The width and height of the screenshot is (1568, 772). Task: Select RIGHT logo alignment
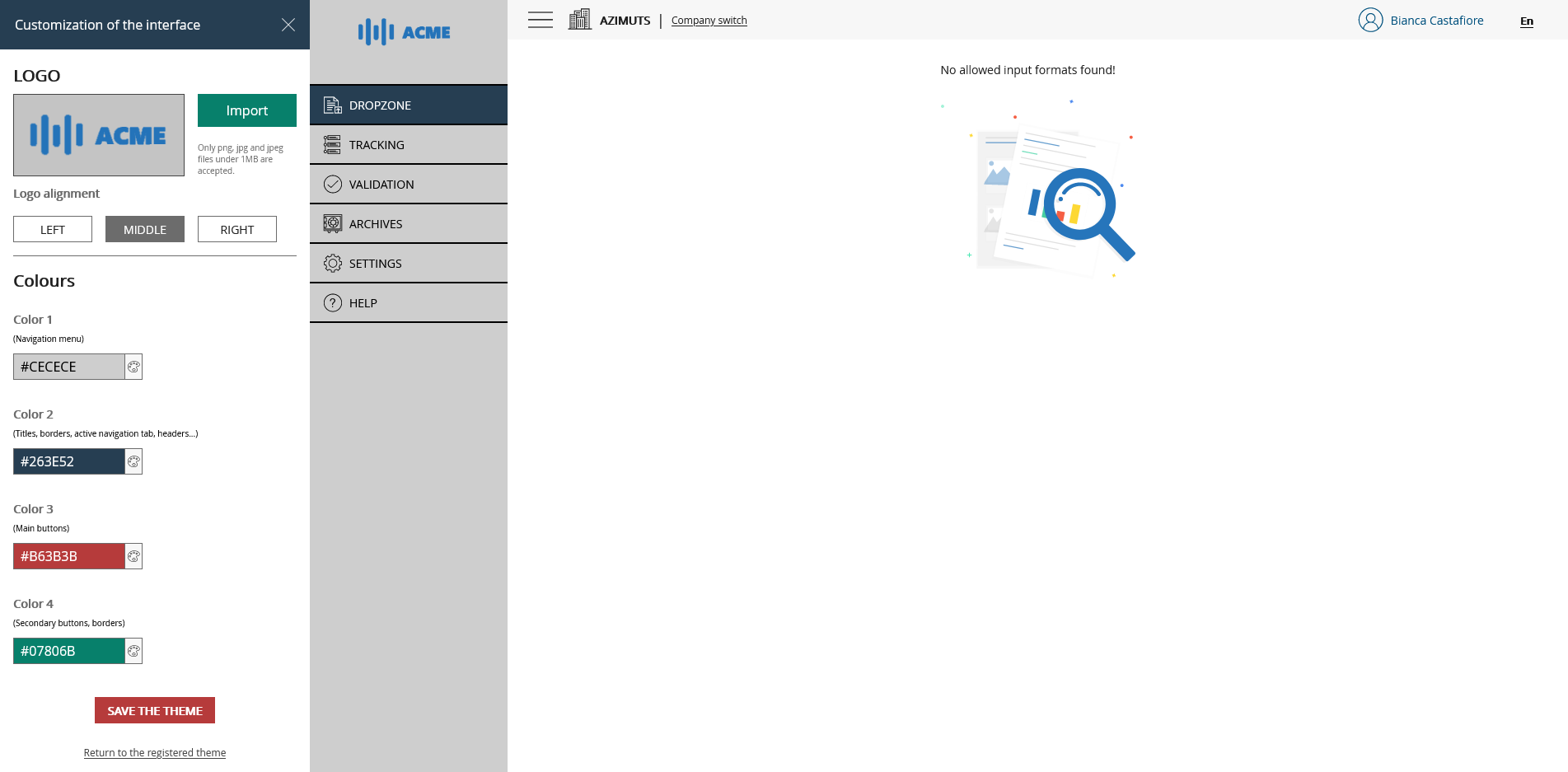coord(236,229)
